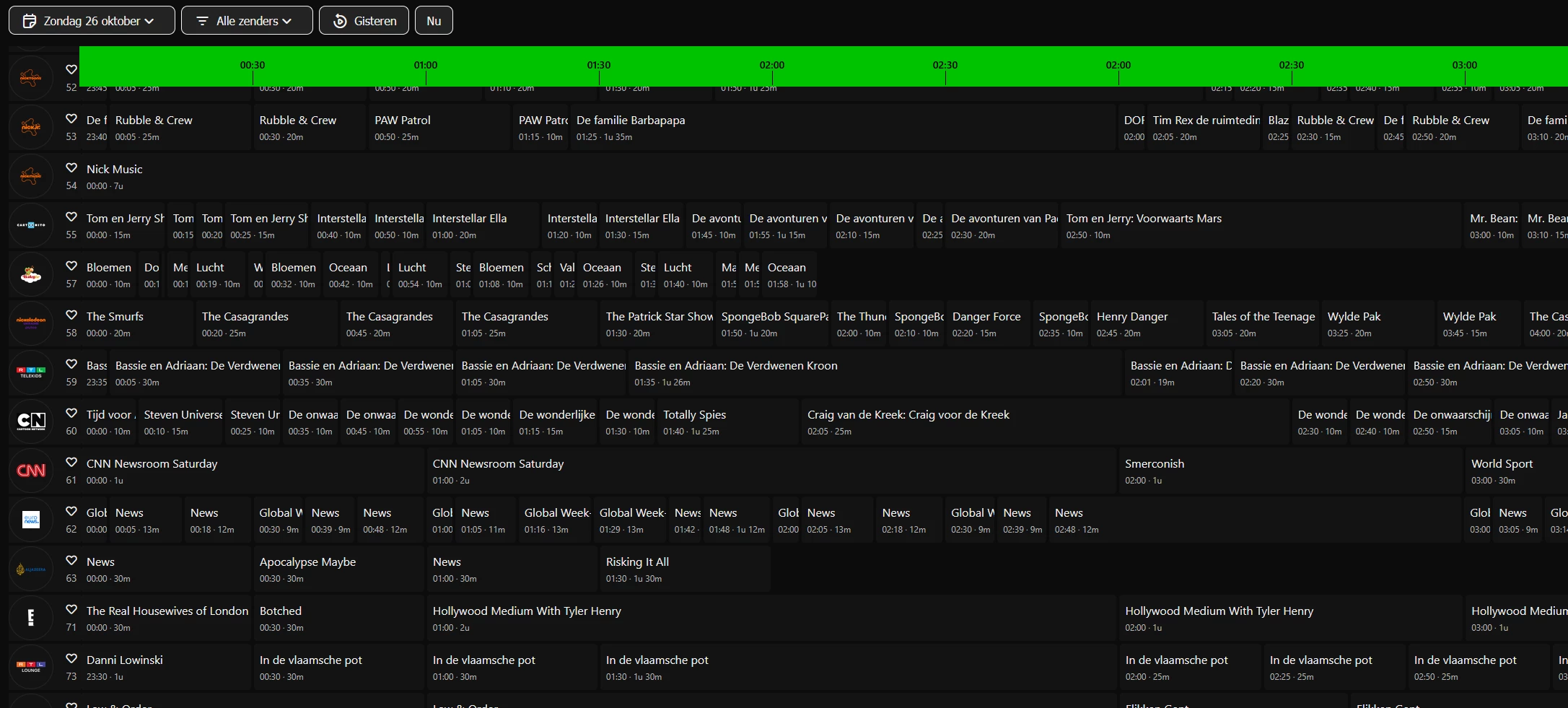Favorite CNN channel 61 with heart
This screenshot has width=1568, height=708.
[x=71, y=463]
